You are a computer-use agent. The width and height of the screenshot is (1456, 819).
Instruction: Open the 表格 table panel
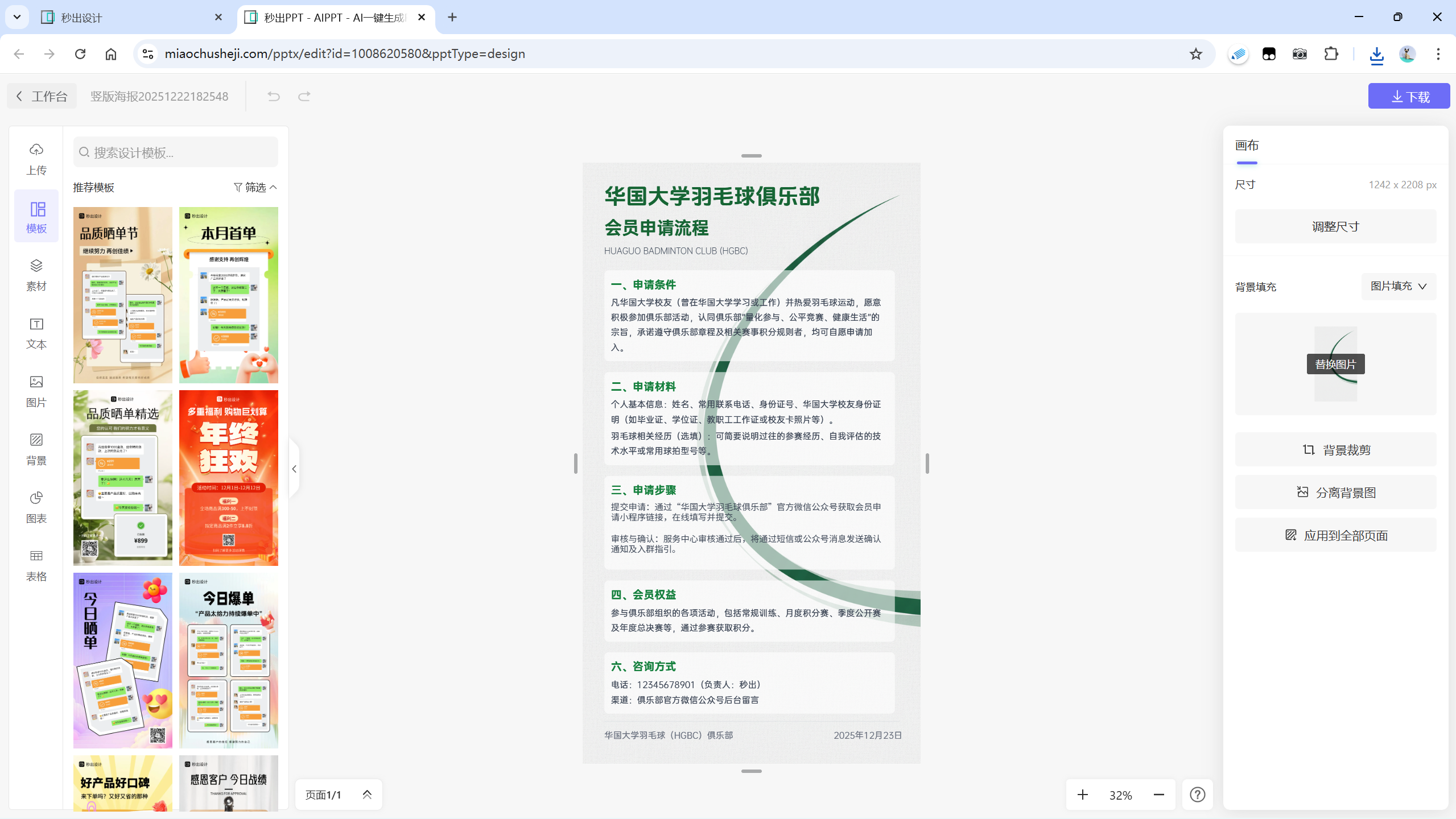pos(36,565)
